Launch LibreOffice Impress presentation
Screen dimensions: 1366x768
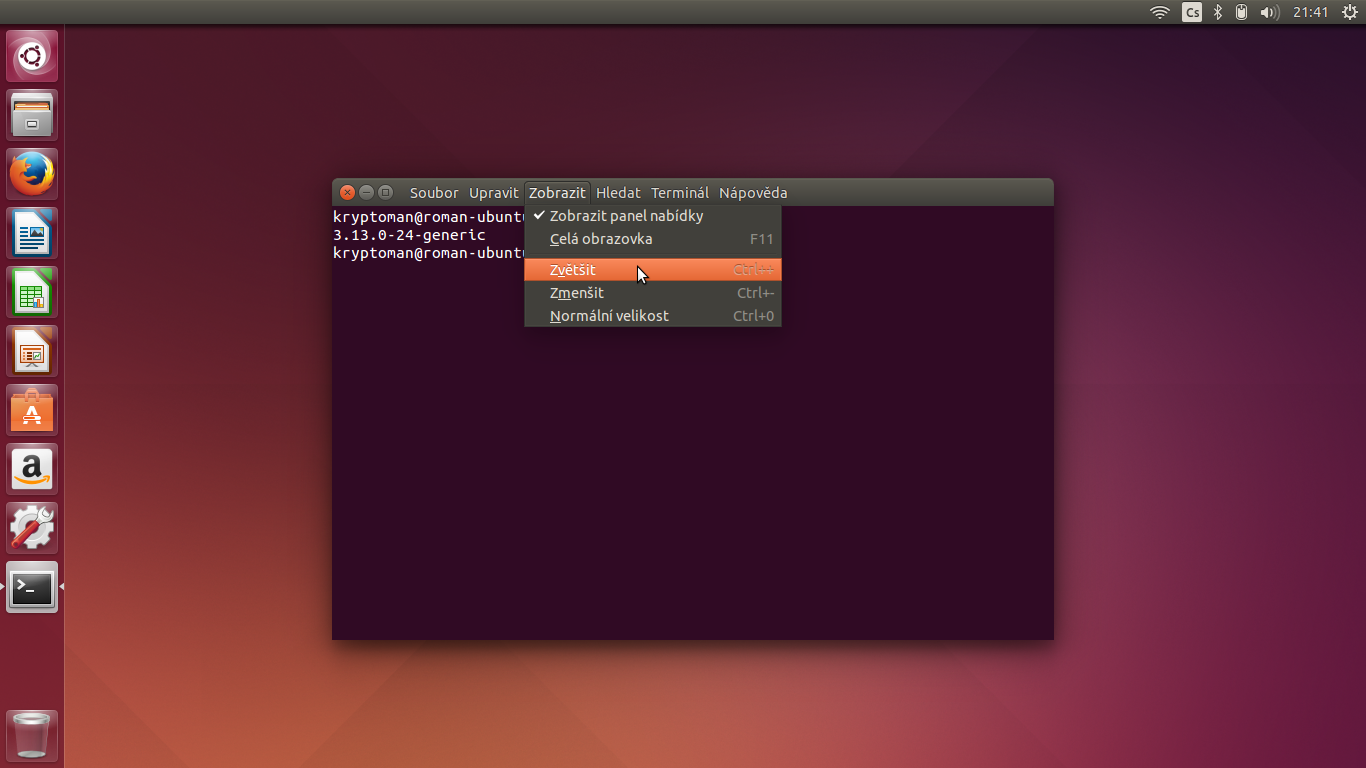tap(32, 351)
